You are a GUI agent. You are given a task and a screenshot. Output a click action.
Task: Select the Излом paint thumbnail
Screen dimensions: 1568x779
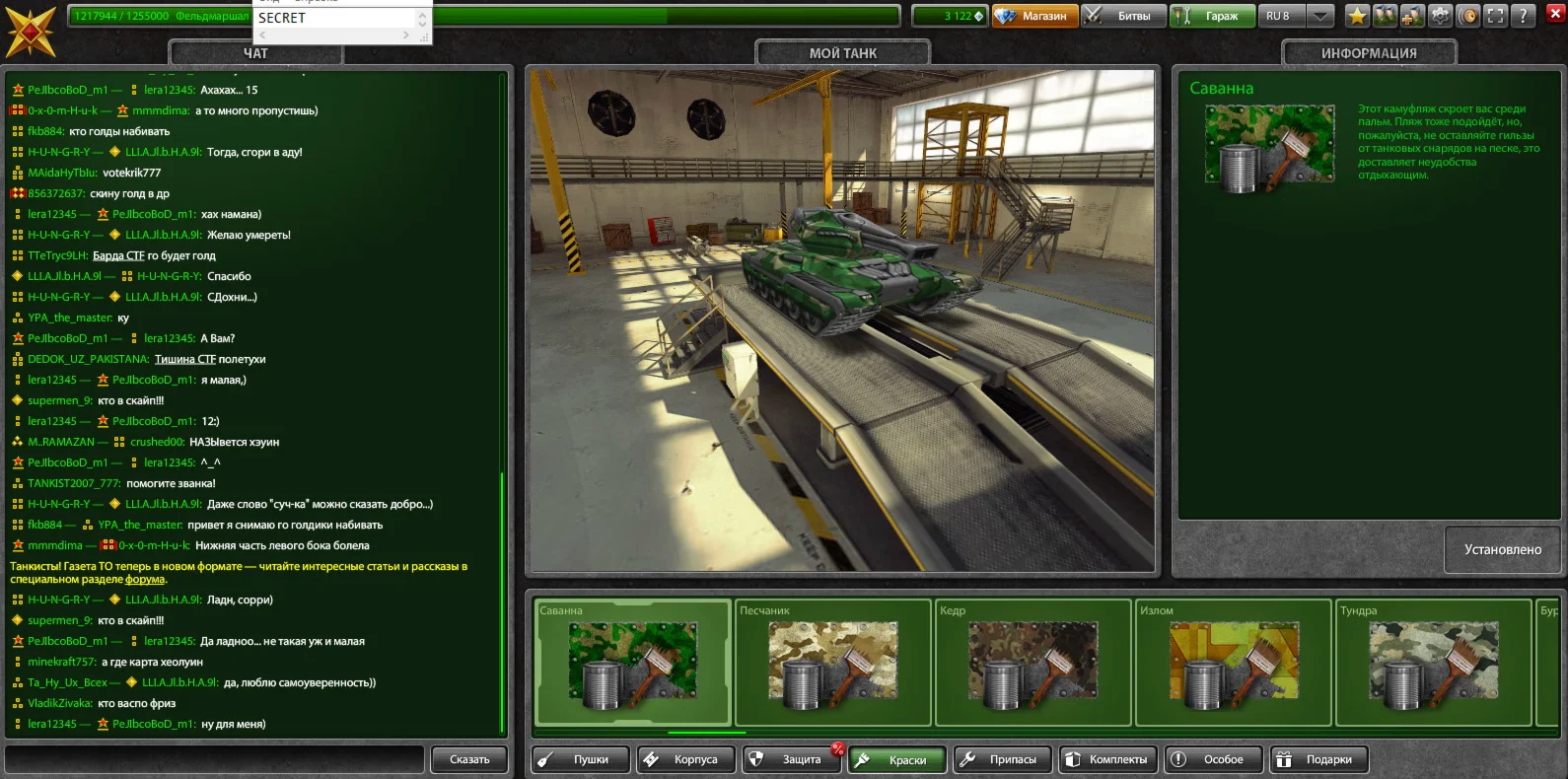[x=1234, y=663]
